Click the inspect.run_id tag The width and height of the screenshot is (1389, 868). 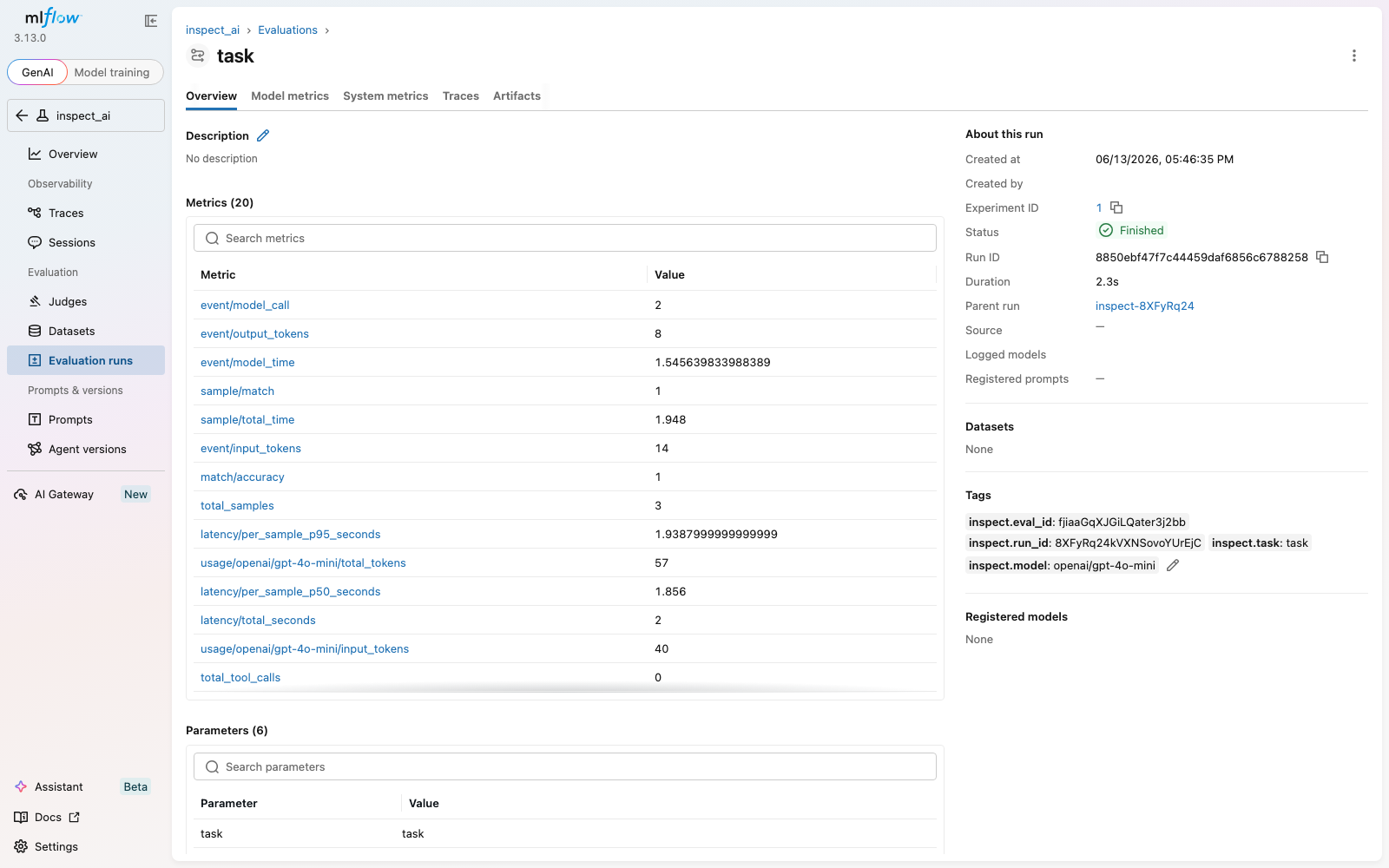tap(1085, 542)
